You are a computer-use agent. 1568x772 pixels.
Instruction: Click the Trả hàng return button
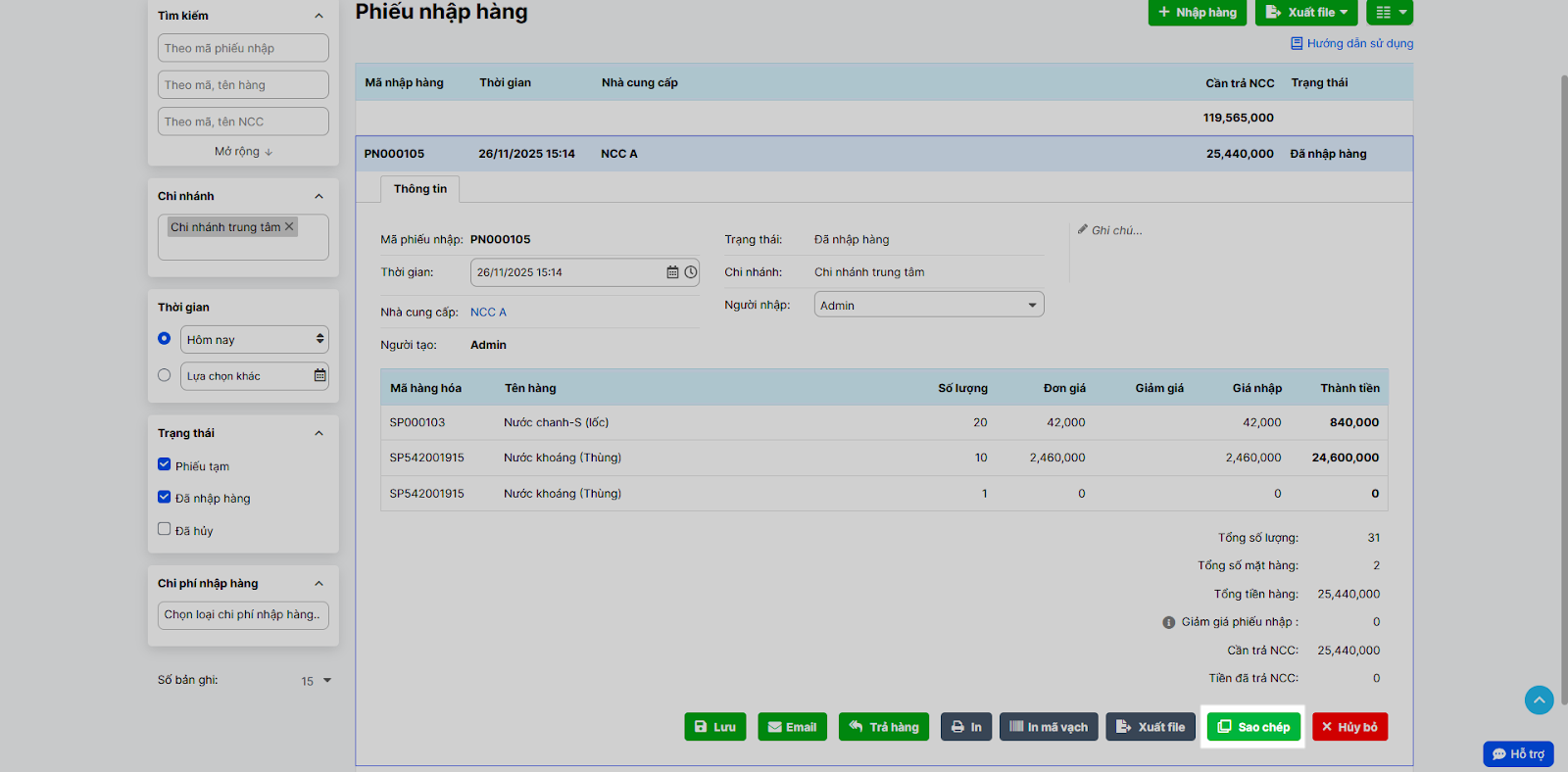(x=884, y=727)
